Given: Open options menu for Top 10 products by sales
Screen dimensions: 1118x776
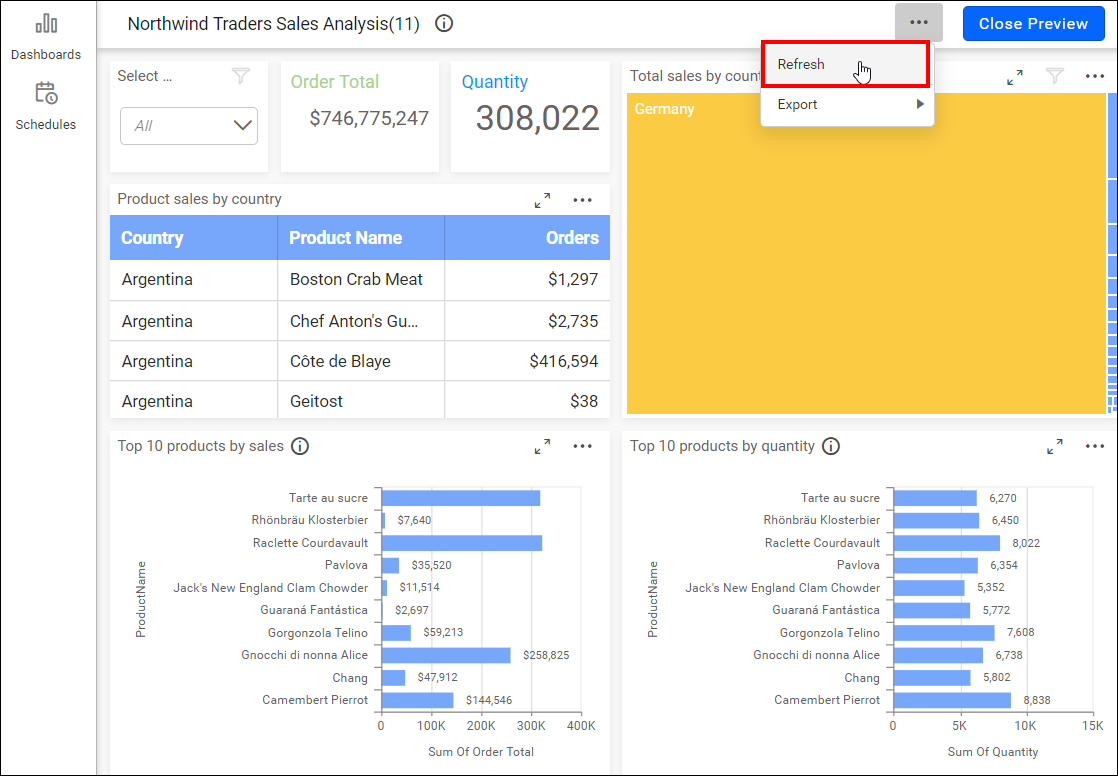Looking at the screenshot, I should tap(583, 446).
